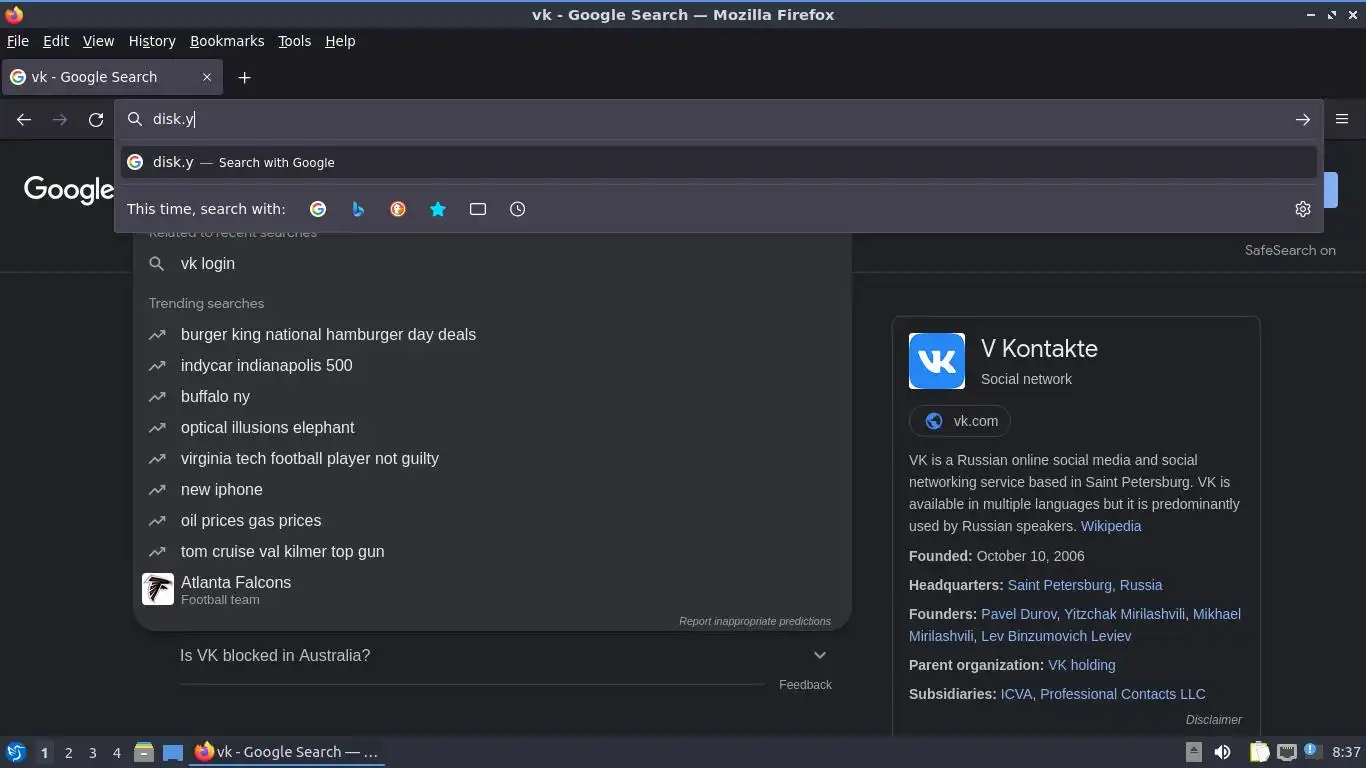Search with Bing one-off engine icon
Viewport: 1366px width, 768px height.
(358, 209)
